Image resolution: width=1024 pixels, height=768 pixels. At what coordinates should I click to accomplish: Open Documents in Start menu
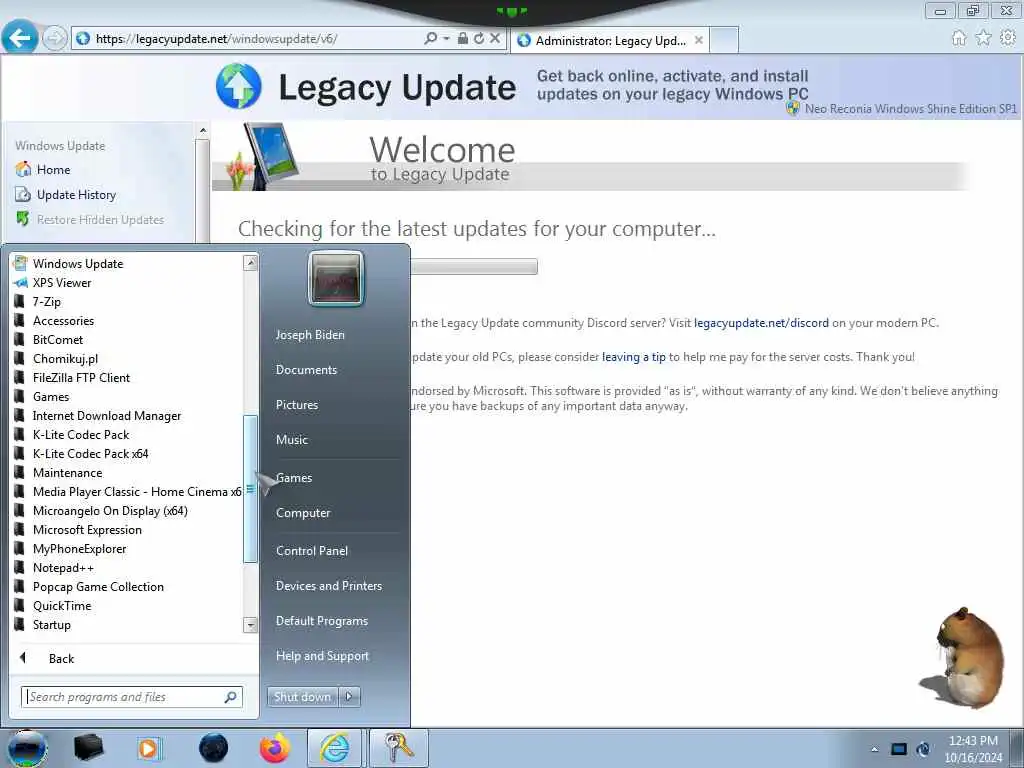pos(306,370)
